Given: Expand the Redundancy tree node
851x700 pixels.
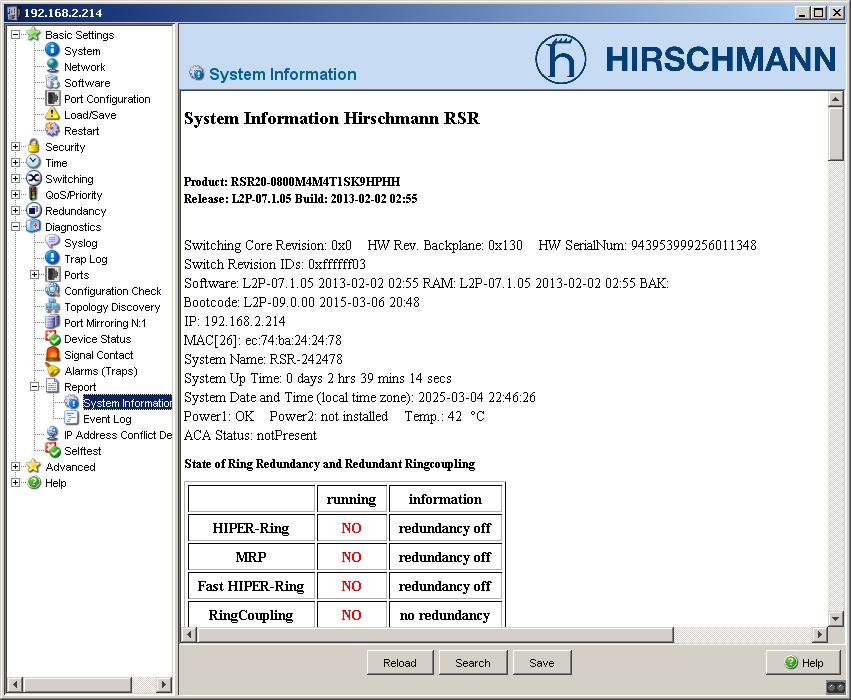Looking at the screenshot, I should tap(15, 211).
